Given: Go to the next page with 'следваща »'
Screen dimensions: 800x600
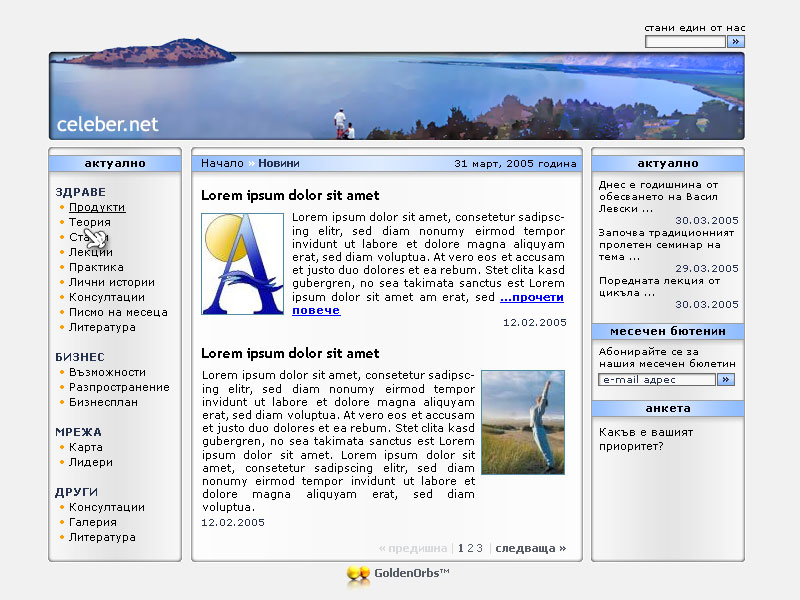Looking at the screenshot, I should (x=531, y=548).
